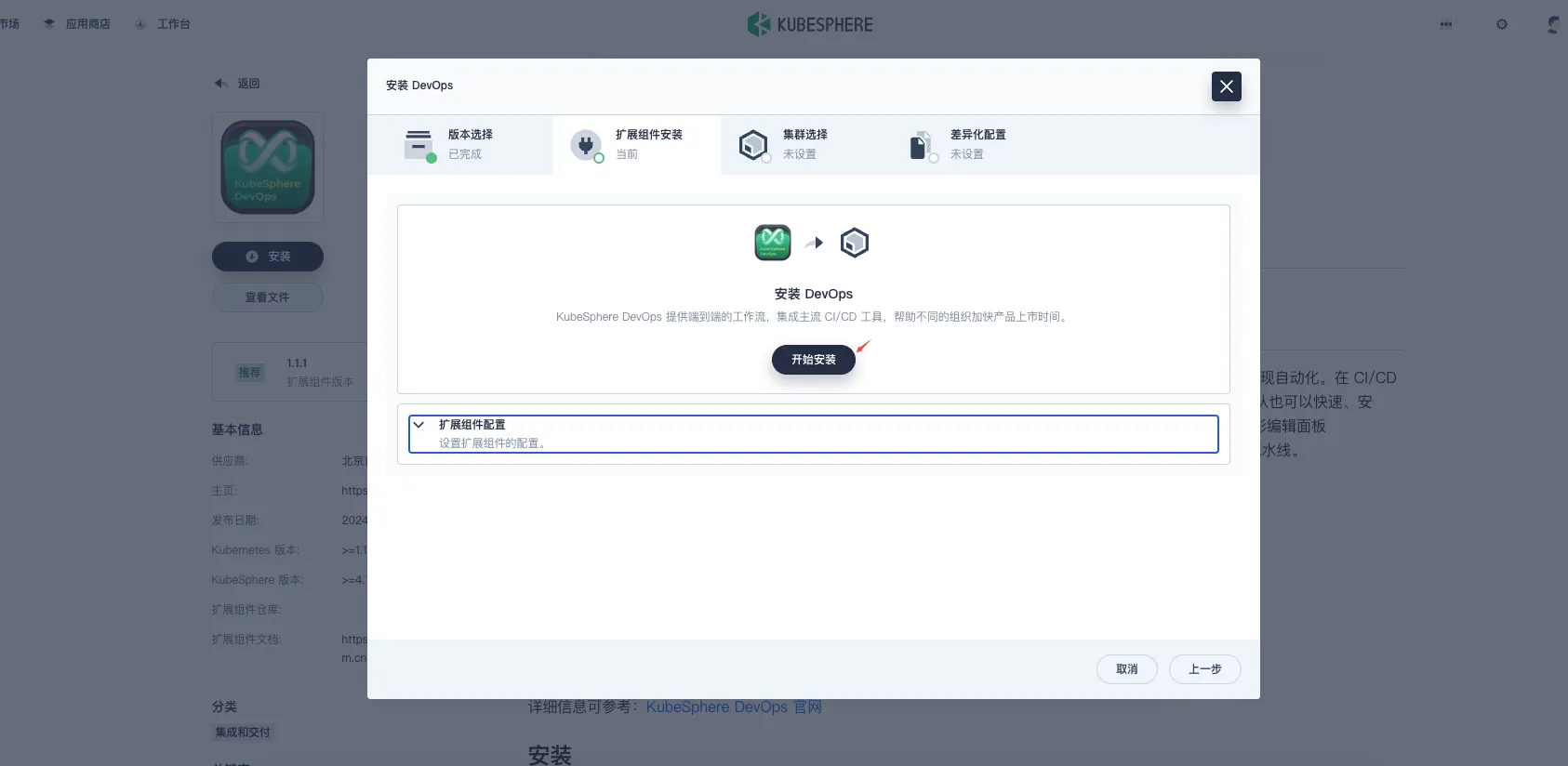Click the 扩展组件文档 label
This screenshot has height=766, width=1568.
click(246, 640)
